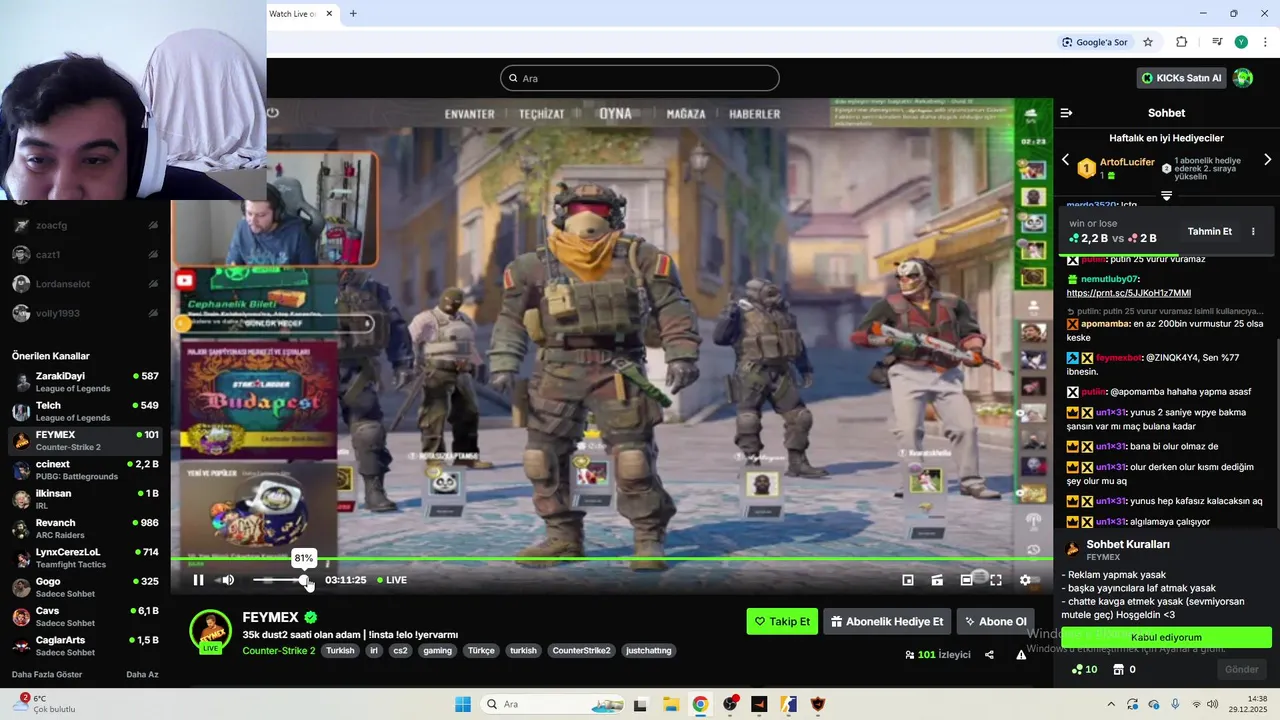Open user profile avatar menu
Screen dimensions: 1280x720
point(1243,78)
